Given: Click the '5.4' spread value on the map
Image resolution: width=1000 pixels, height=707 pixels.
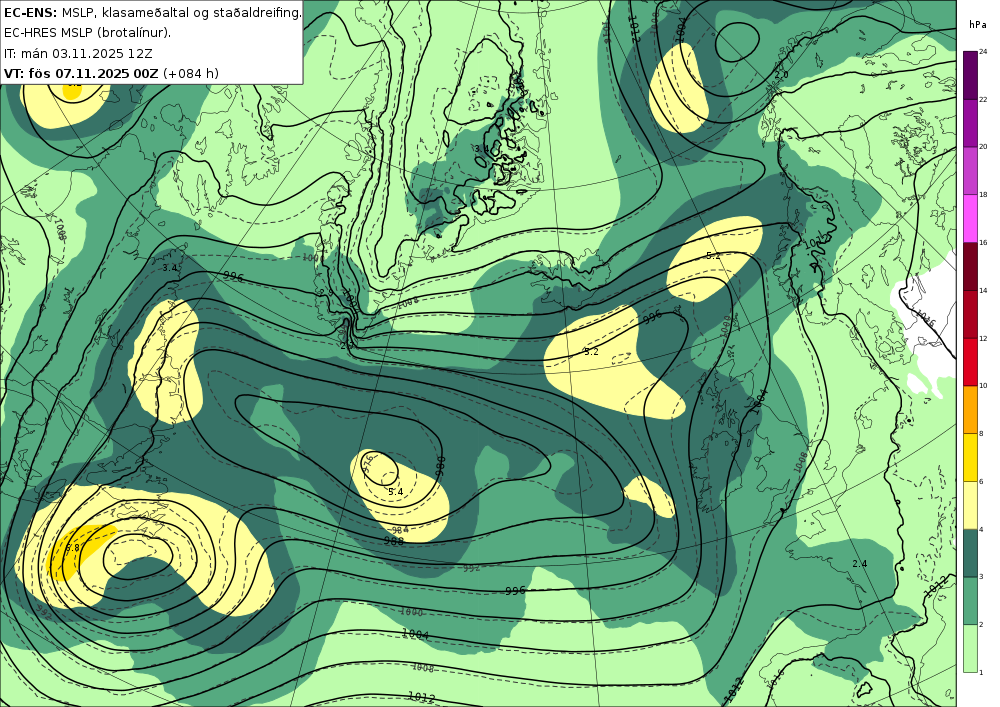Looking at the screenshot, I should [395, 492].
